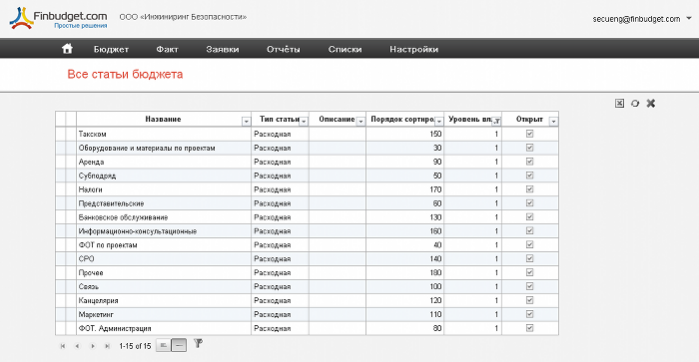The image size is (699, 362).
Task: Go to the previous page of results
Action: pos(77,346)
